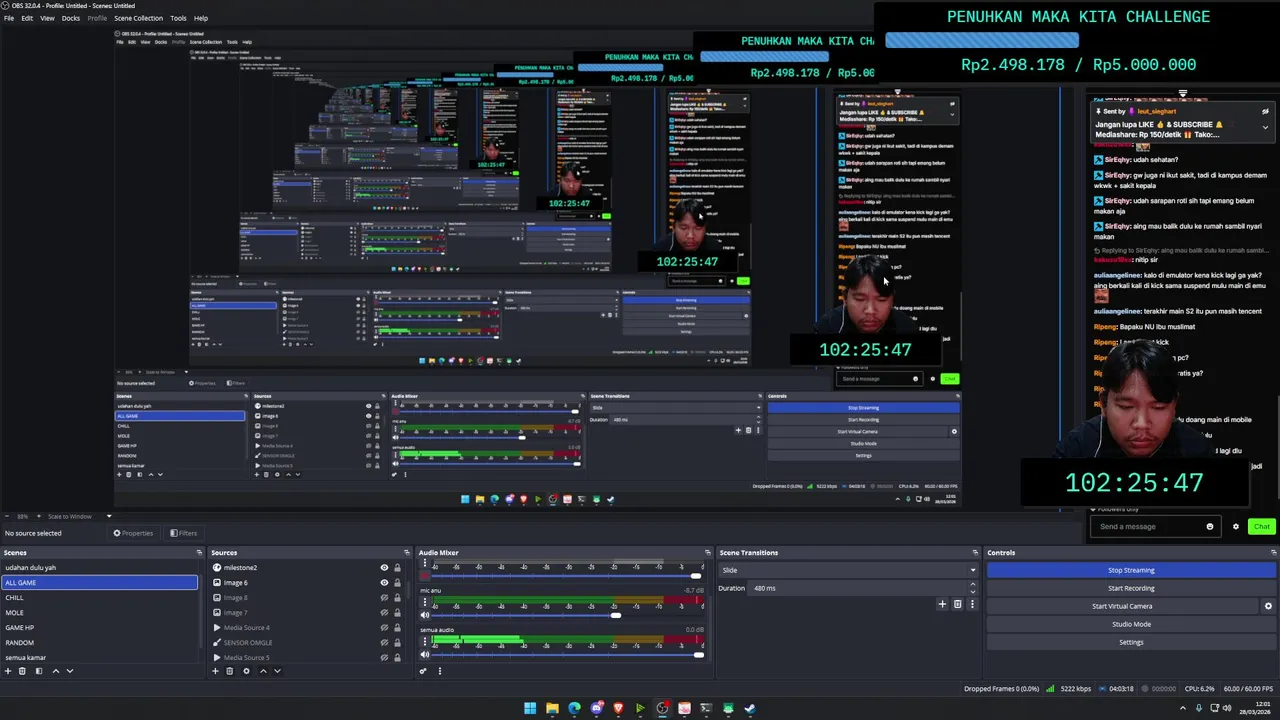Show Media Source 4 via eye icon

[384, 628]
